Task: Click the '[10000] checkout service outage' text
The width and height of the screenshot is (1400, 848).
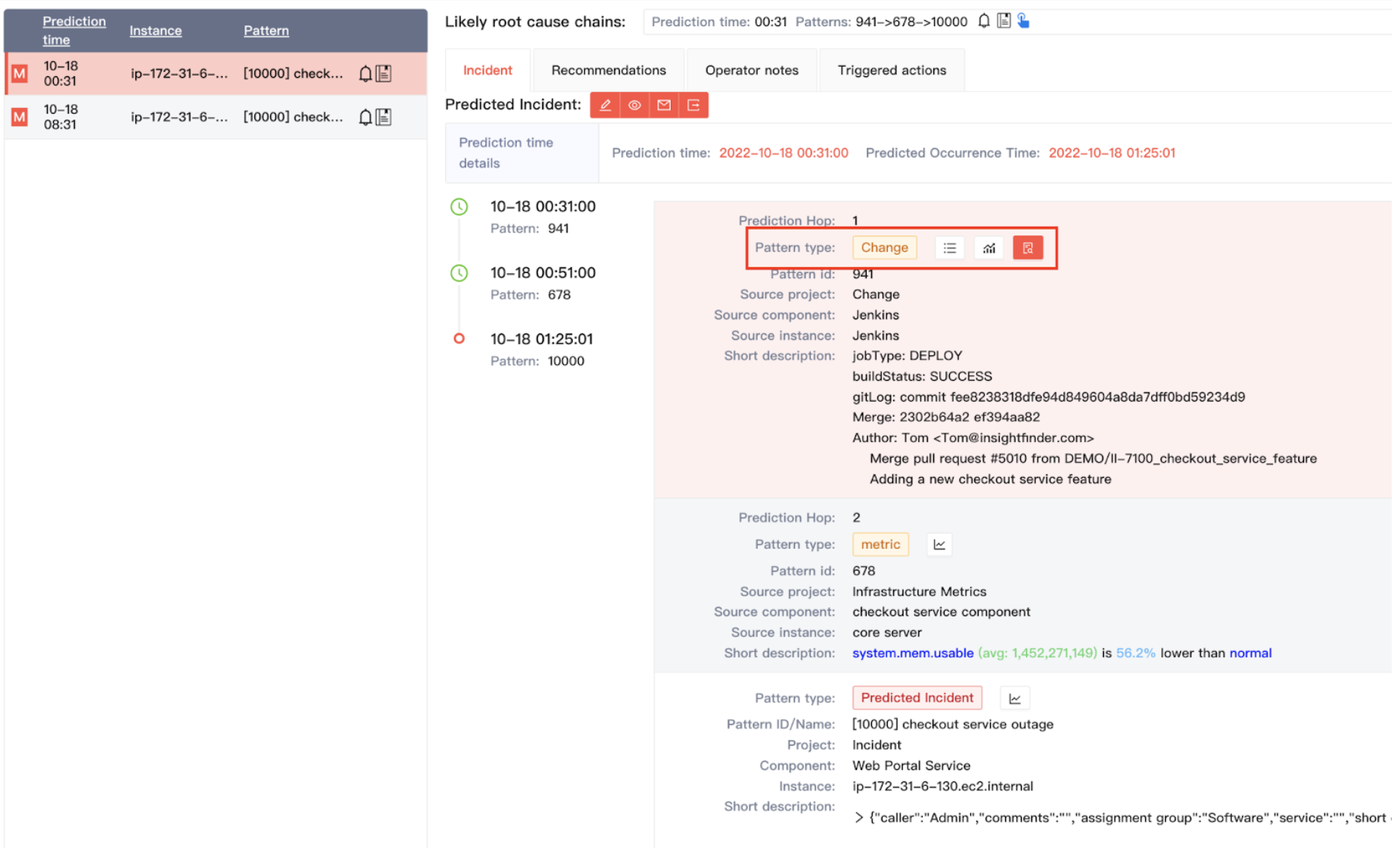Action: coord(953,725)
